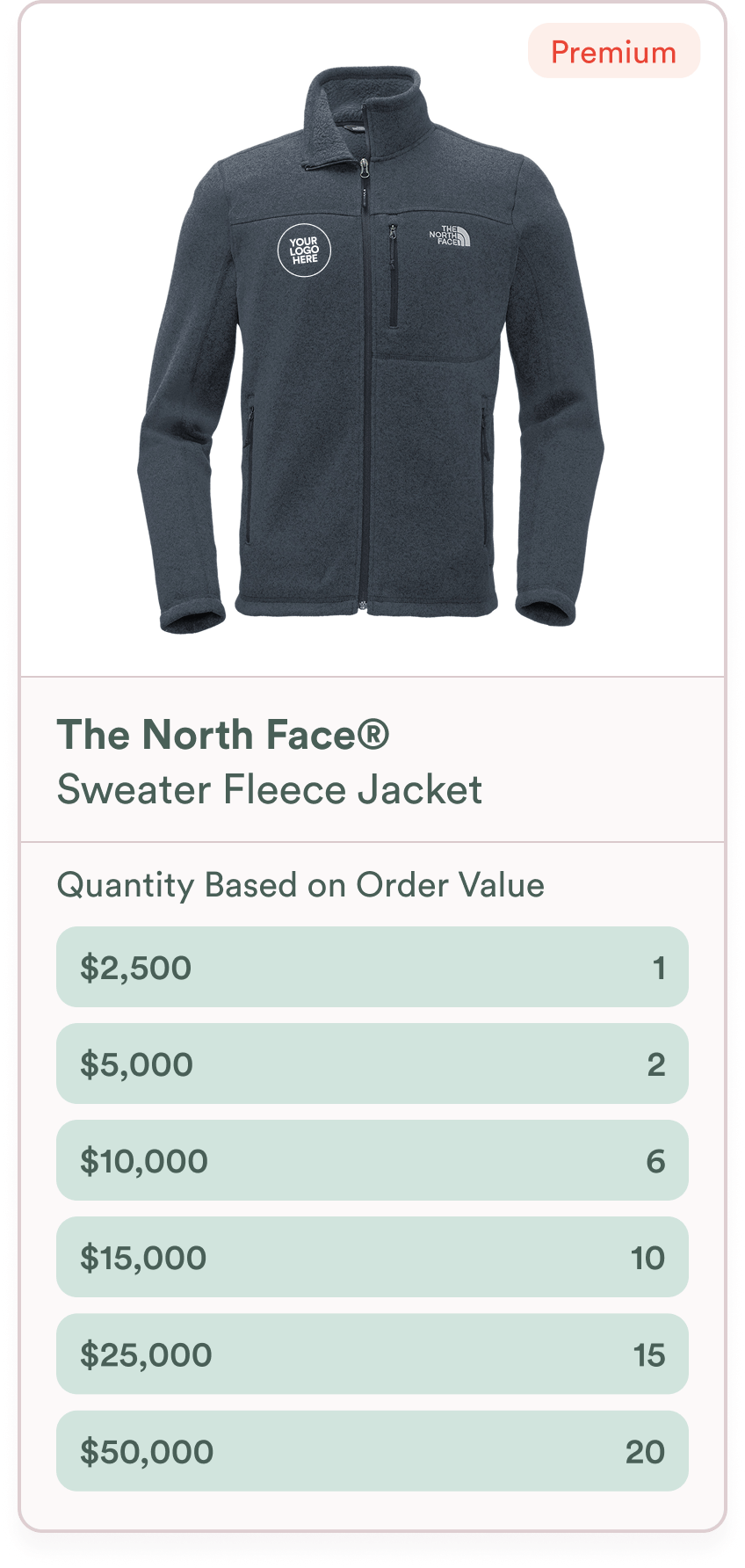Click the vertical chest pocket zipper
The image size is (745, 1568).
[393, 277]
